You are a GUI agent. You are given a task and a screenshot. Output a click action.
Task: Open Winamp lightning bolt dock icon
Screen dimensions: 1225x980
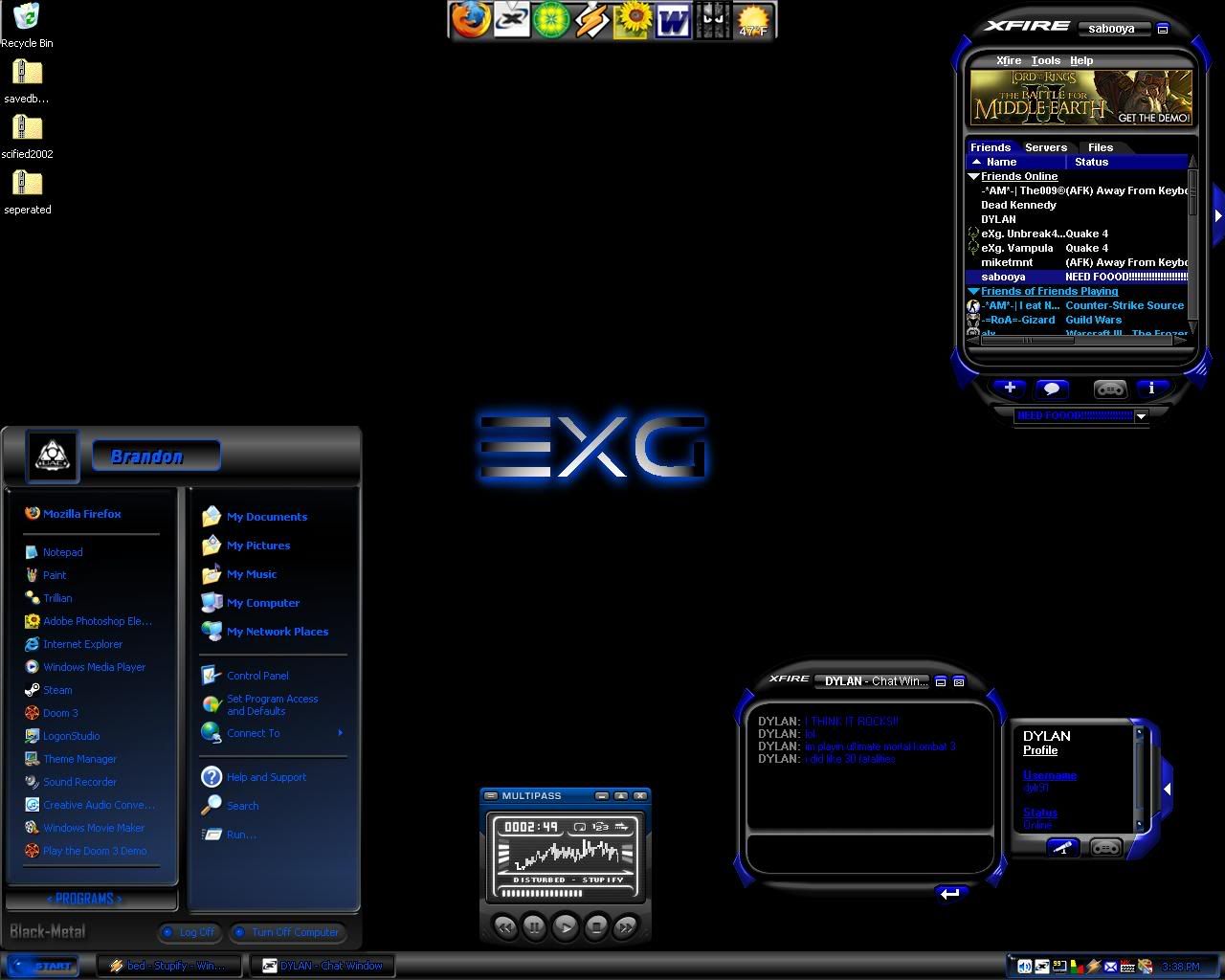(x=592, y=19)
